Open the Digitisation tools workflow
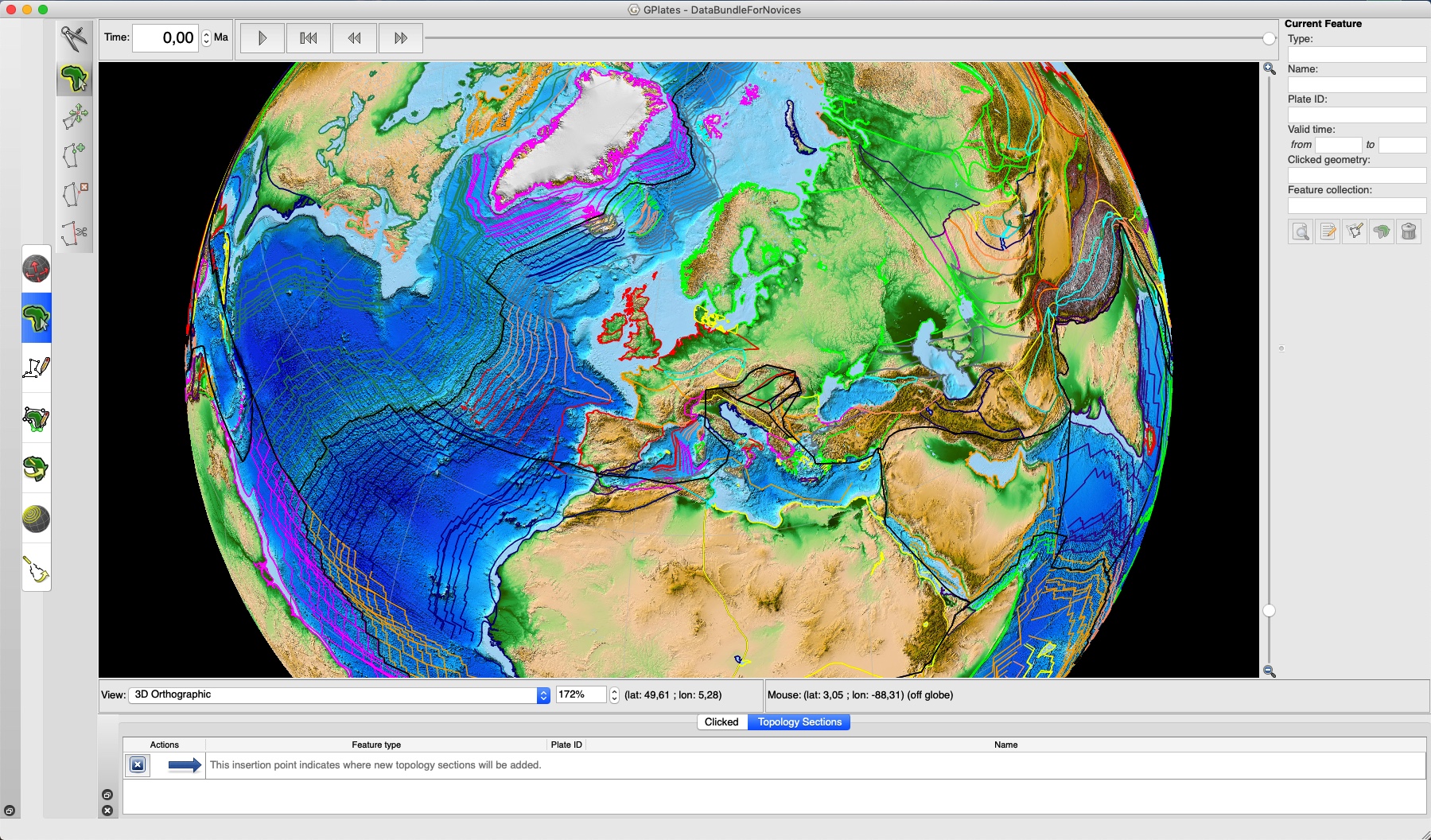1431x840 pixels. coord(37,367)
